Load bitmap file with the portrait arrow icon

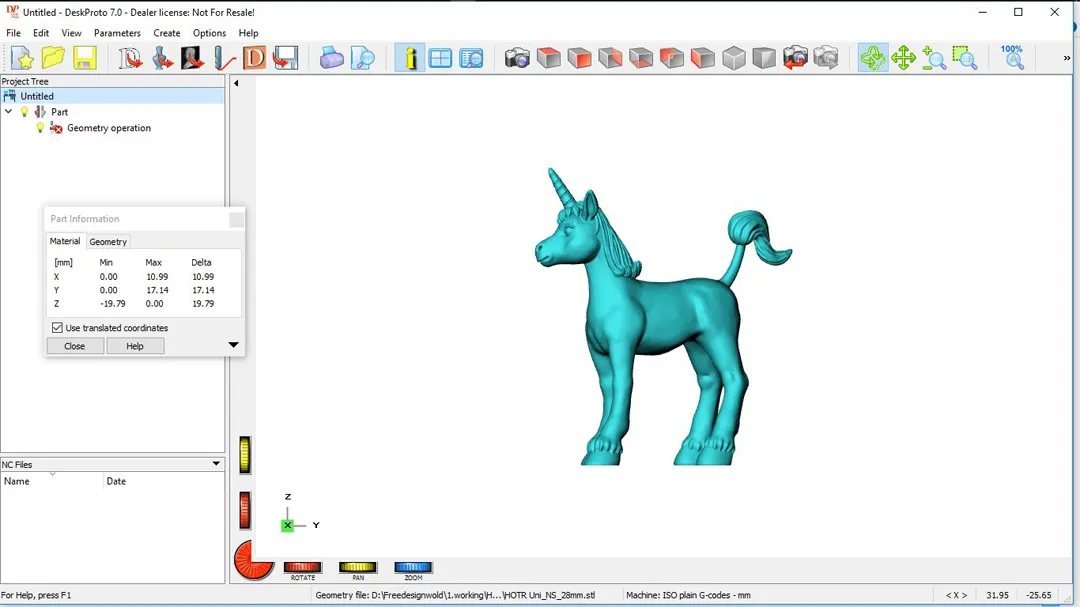point(192,58)
